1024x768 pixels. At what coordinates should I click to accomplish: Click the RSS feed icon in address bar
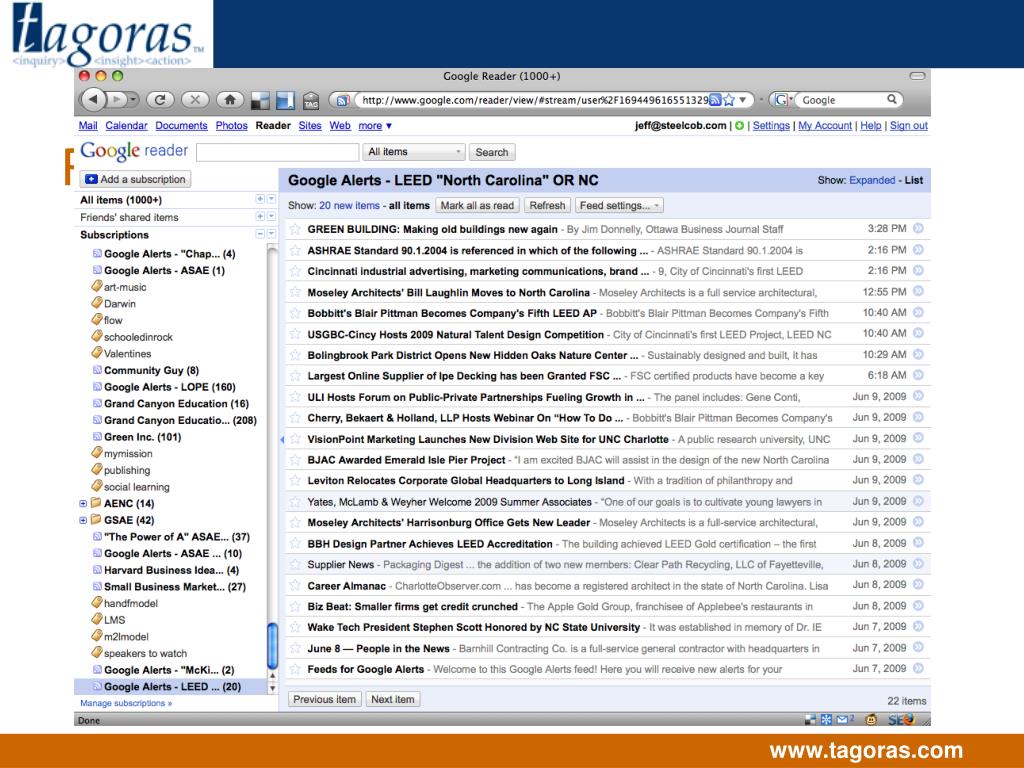715,100
